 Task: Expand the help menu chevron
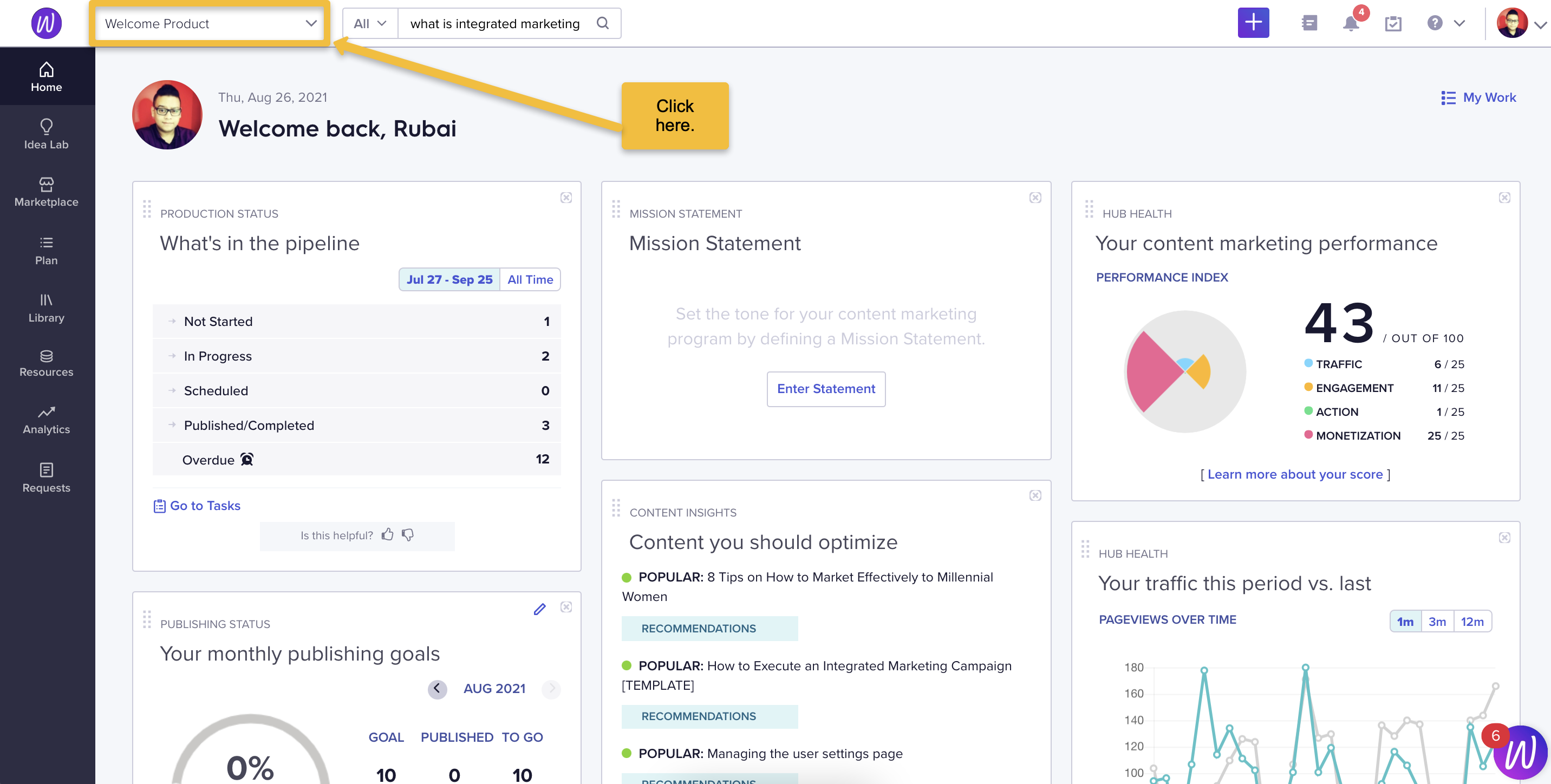pyautogui.click(x=1459, y=23)
